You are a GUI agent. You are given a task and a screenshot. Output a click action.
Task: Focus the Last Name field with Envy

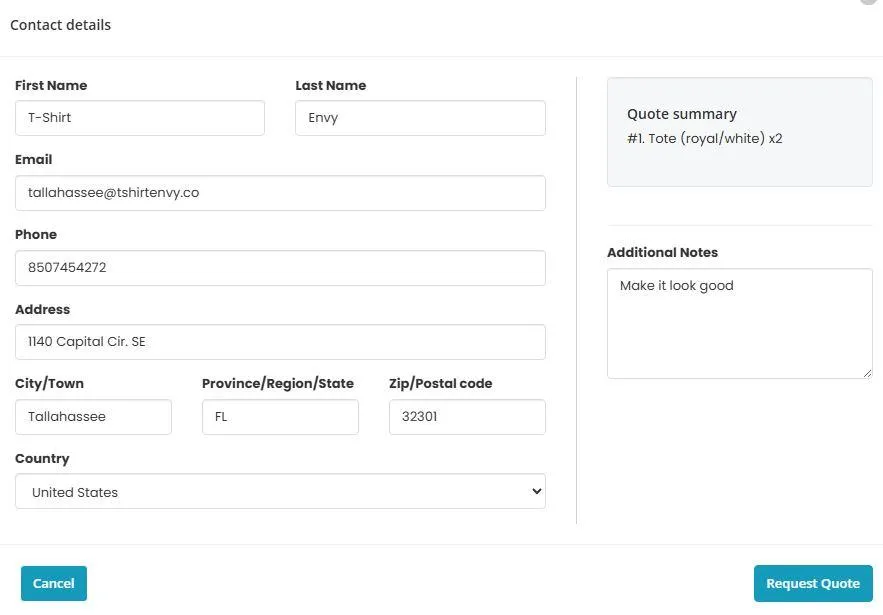pos(420,118)
